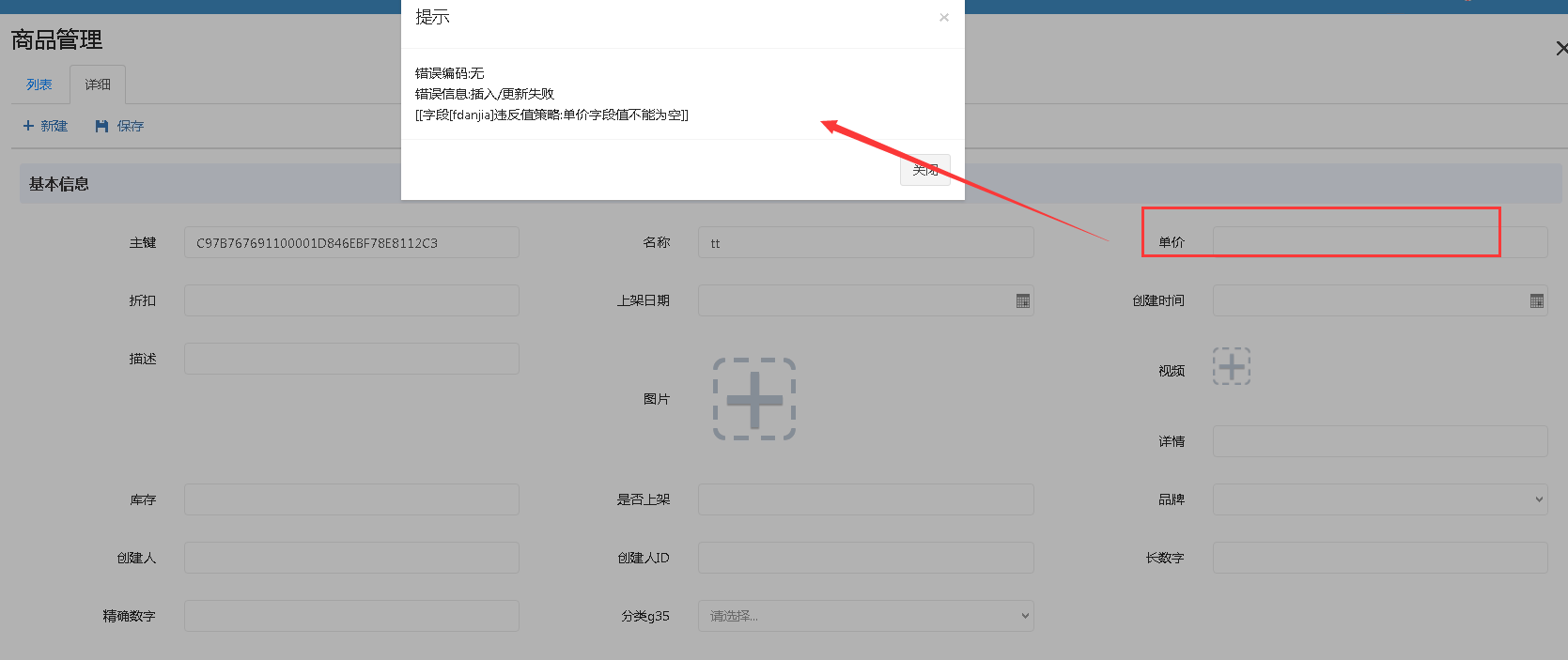Click the 新建 plus icon
The image size is (1568, 660).
[28, 126]
